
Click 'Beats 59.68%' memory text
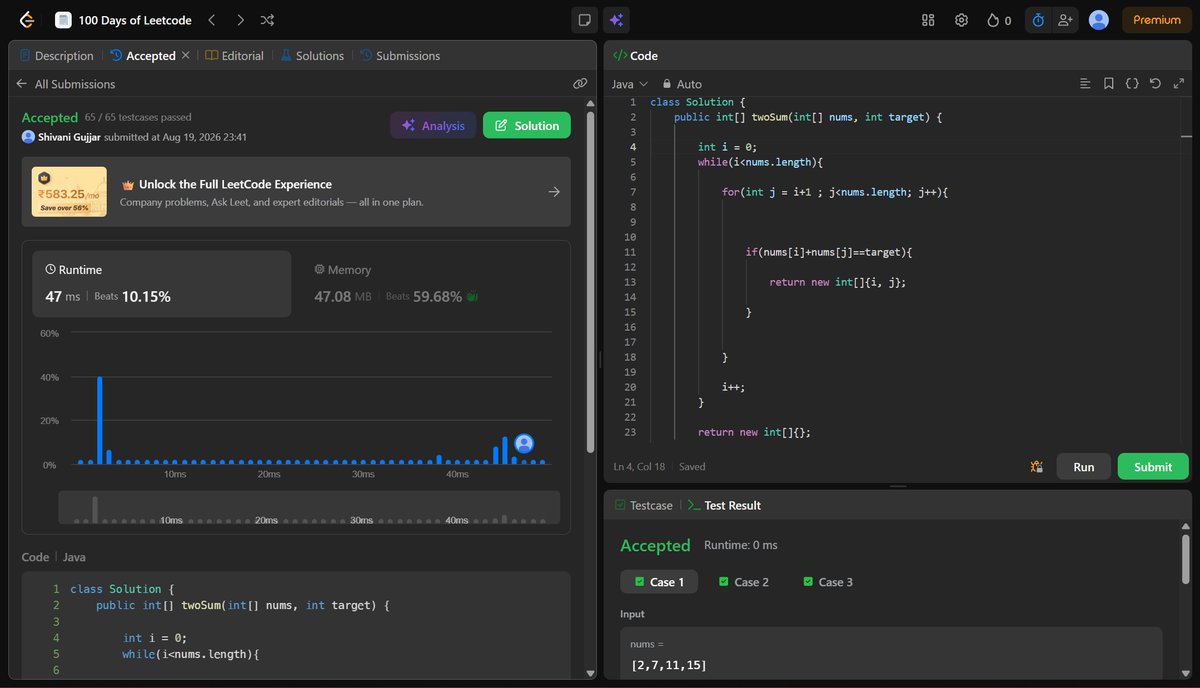424,296
